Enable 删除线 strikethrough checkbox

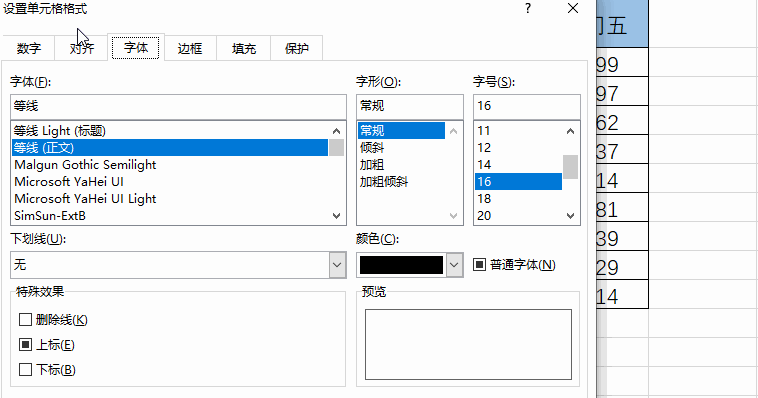25,319
